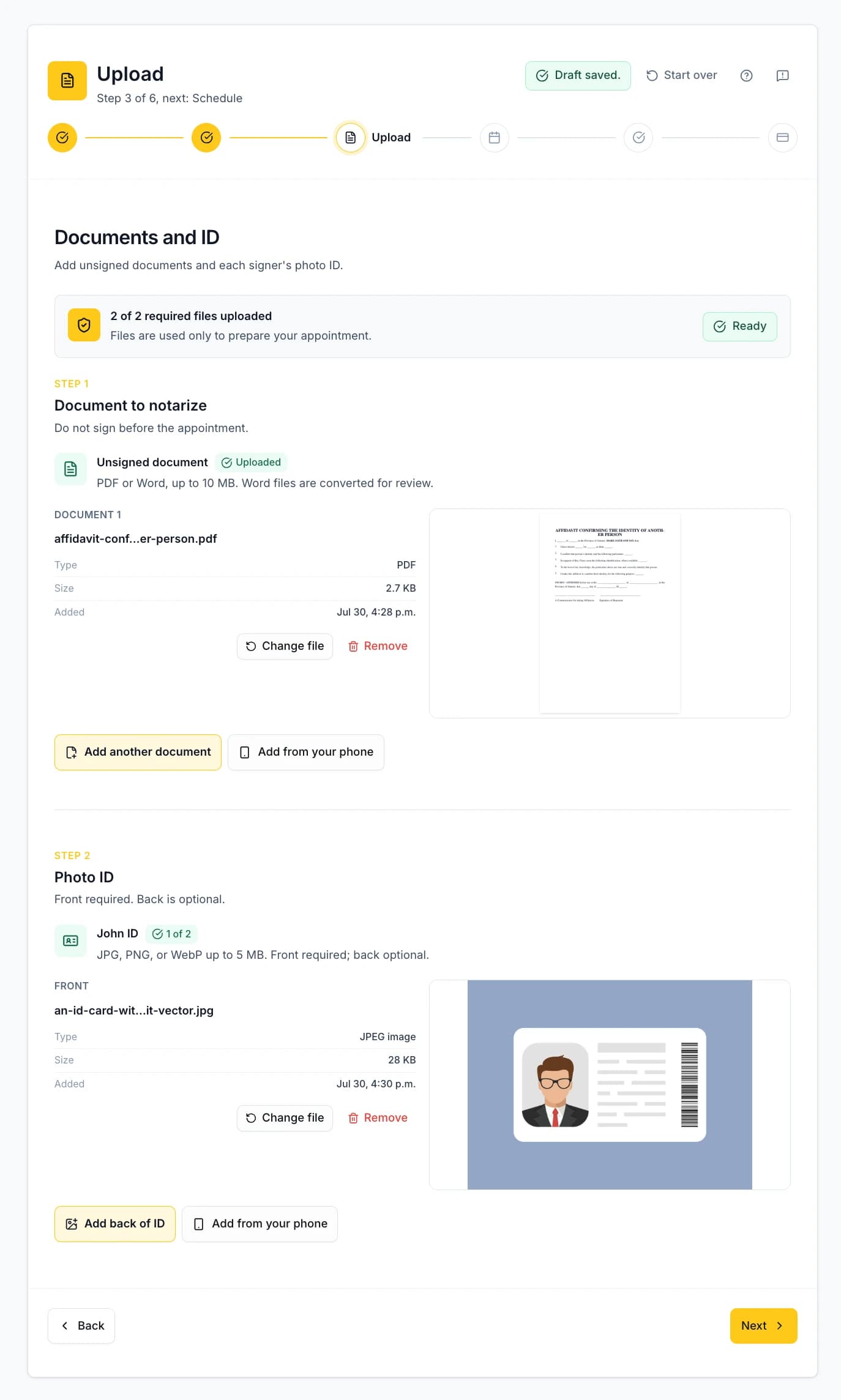Click the 2.7 KB size value
The width and height of the screenshot is (841, 1400).
click(x=401, y=588)
